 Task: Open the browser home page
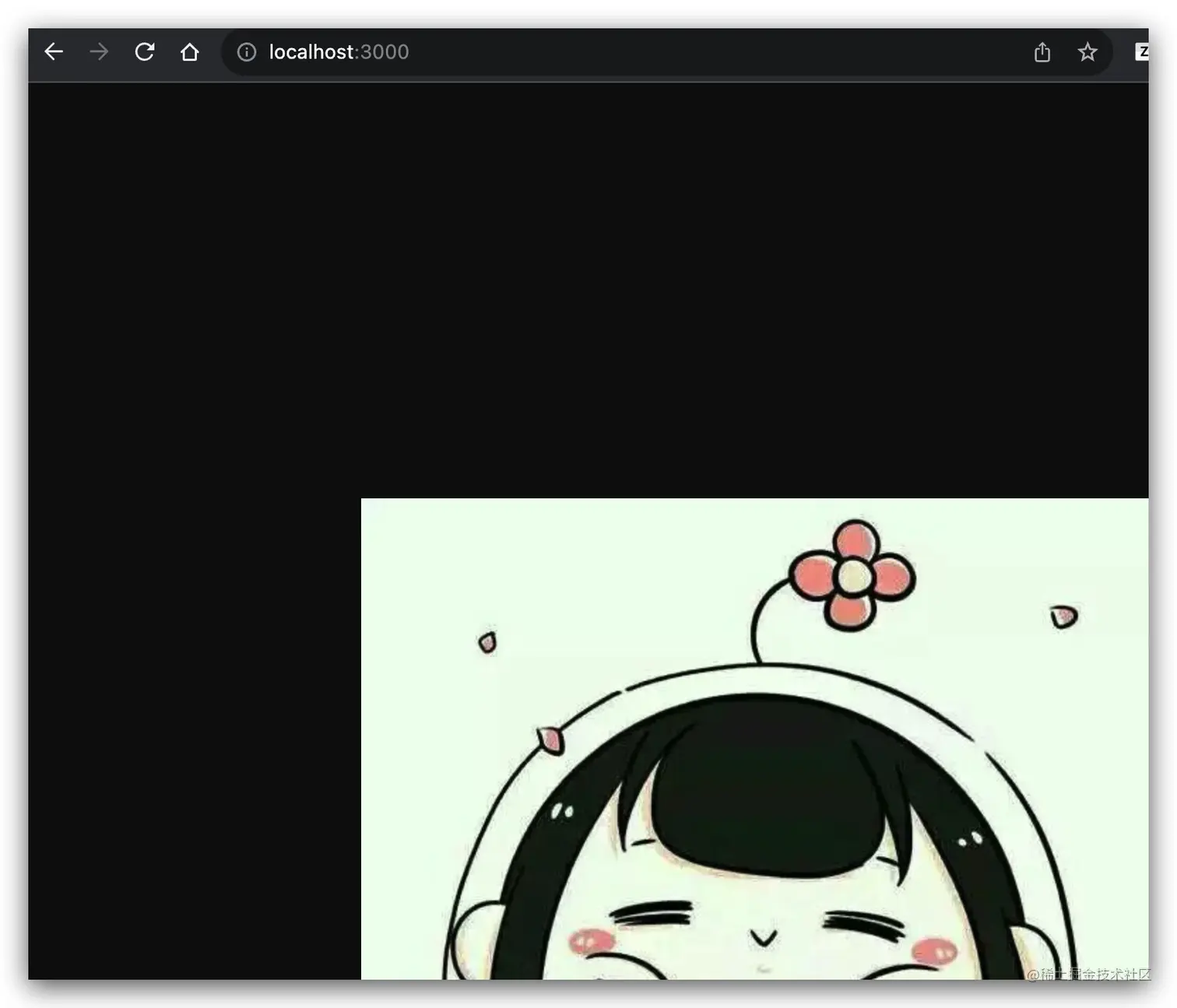pos(190,51)
